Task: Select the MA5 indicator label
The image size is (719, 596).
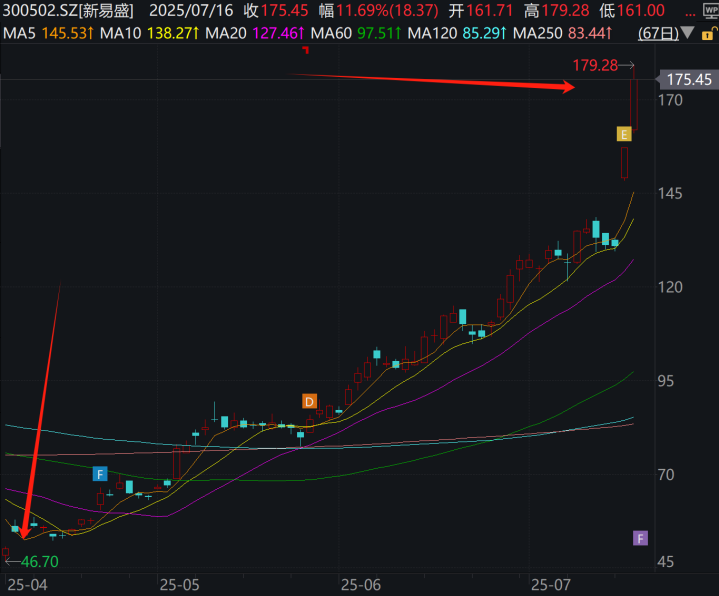Action: [x=19, y=33]
